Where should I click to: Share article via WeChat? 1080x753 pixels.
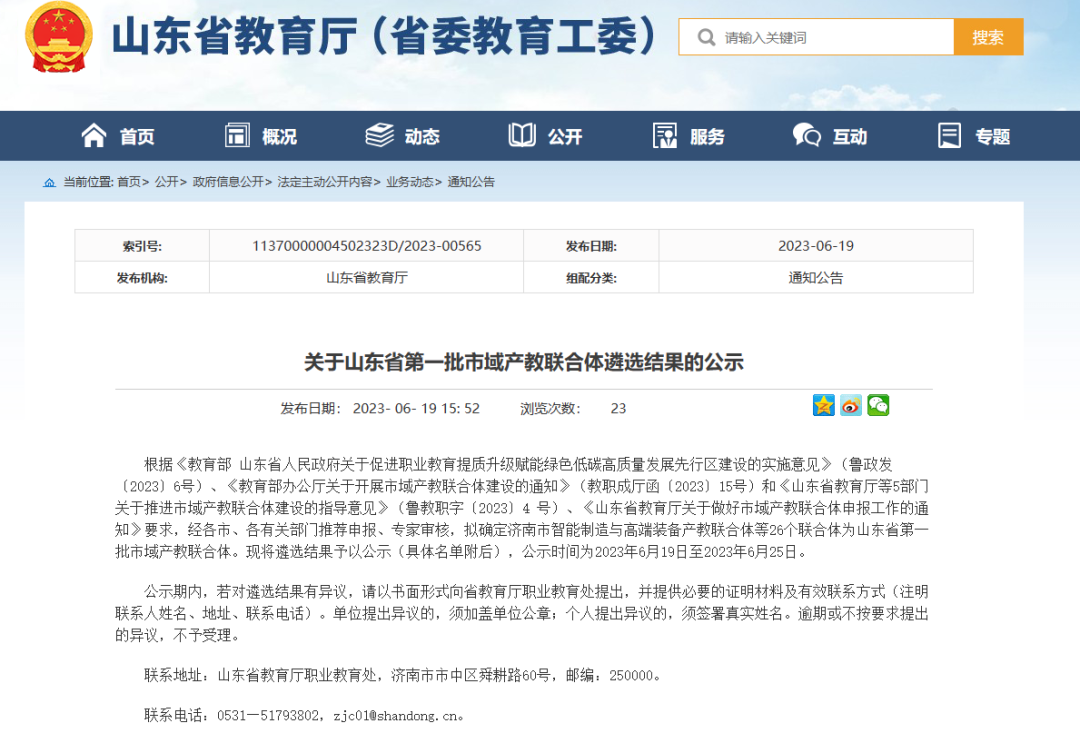[x=878, y=405]
